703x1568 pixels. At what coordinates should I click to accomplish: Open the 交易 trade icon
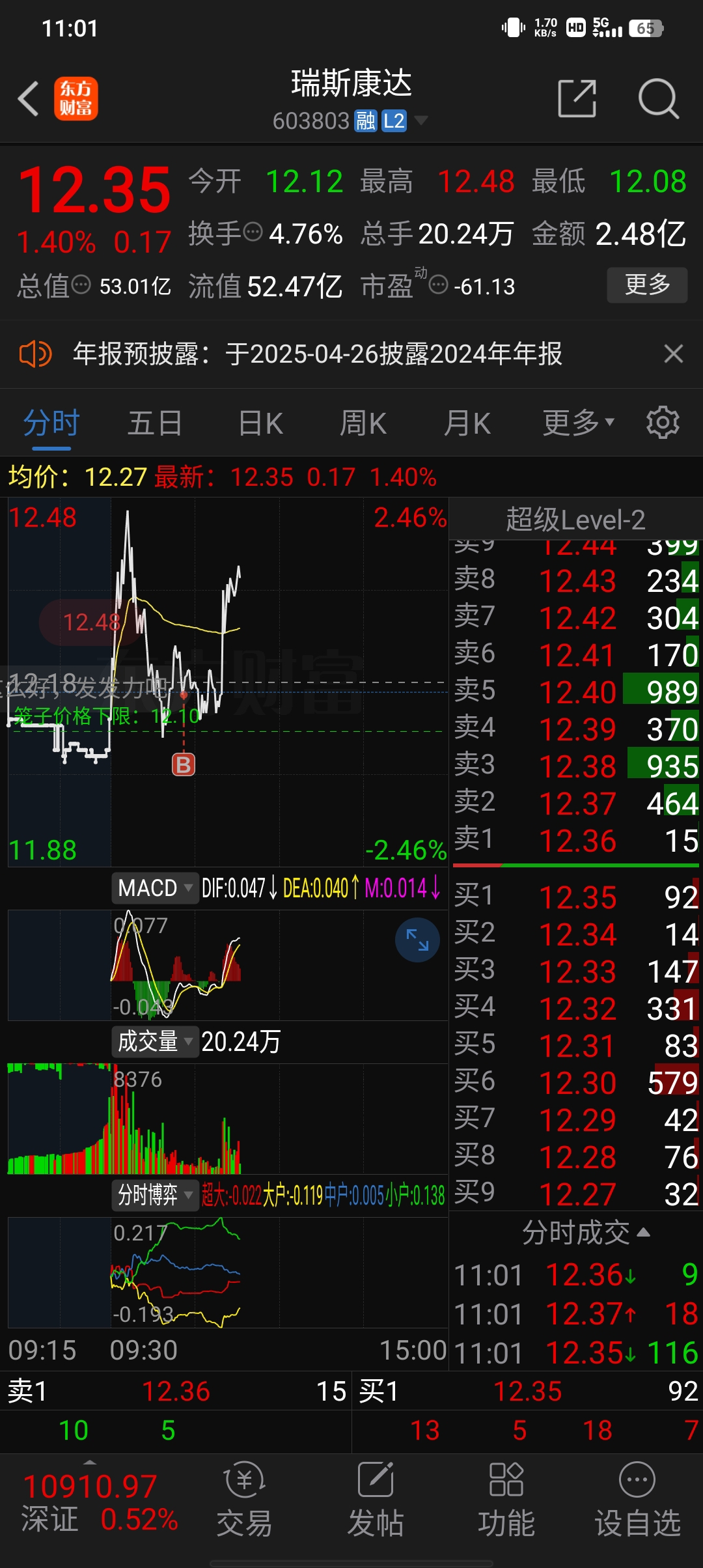(244, 1499)
